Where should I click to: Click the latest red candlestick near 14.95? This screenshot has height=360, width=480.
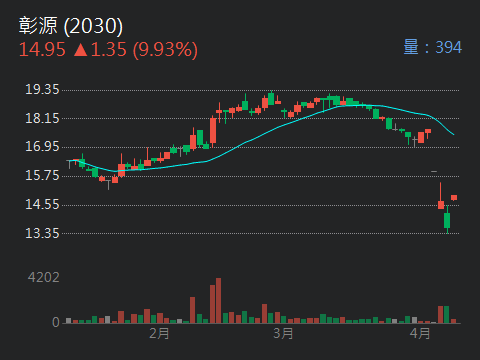coord(454,198)
